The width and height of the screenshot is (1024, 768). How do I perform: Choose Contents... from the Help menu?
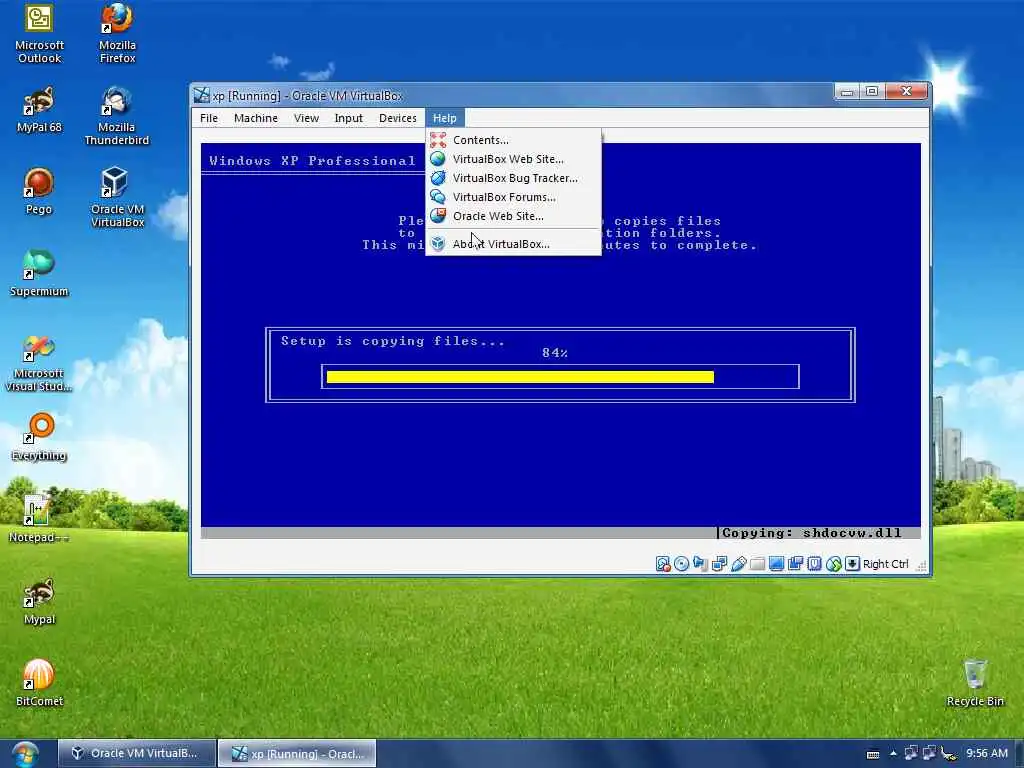513,140
